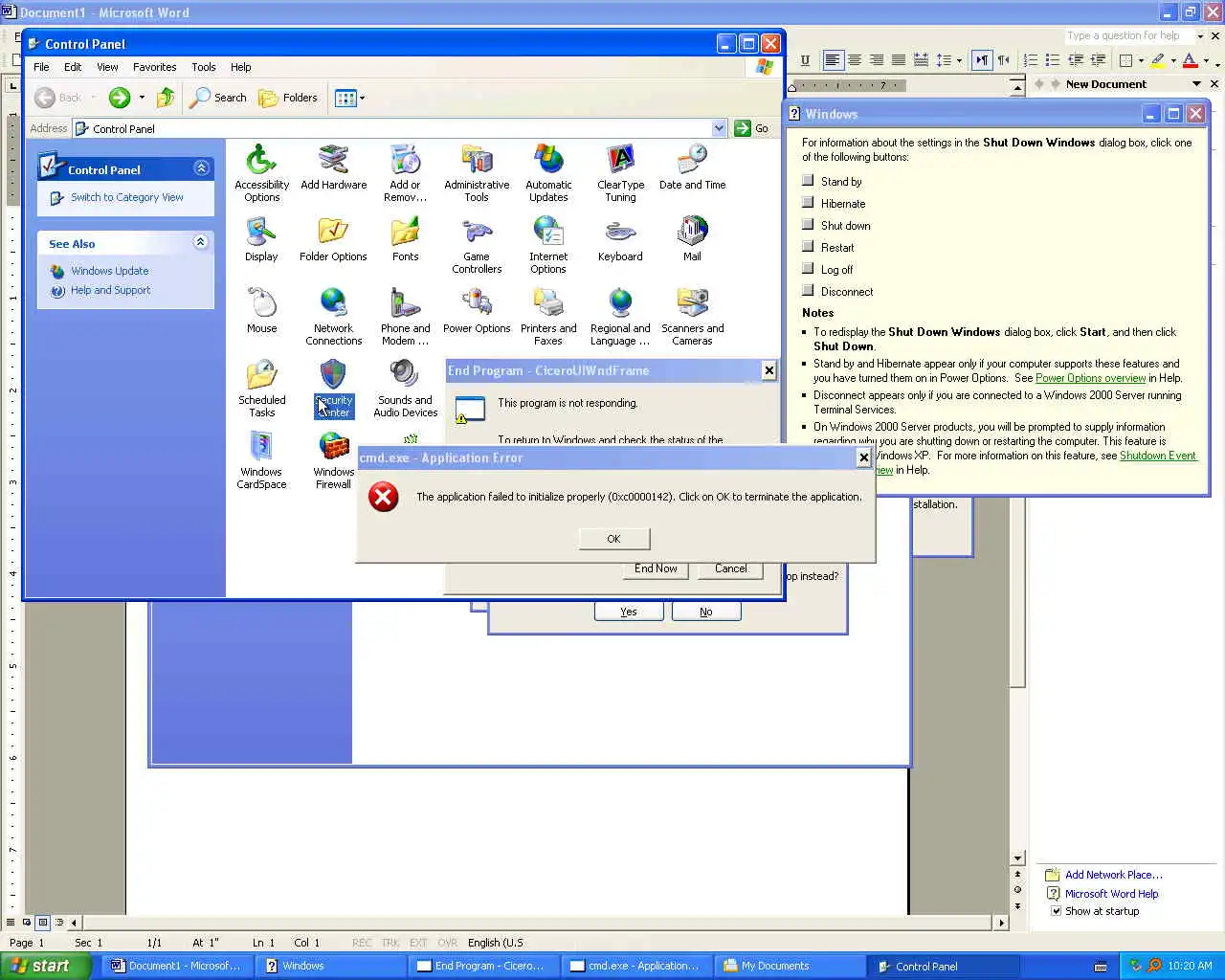Screen dimensions: 1225x980
Task: Click Word's center align toolbar button
Action: point(855,60)
